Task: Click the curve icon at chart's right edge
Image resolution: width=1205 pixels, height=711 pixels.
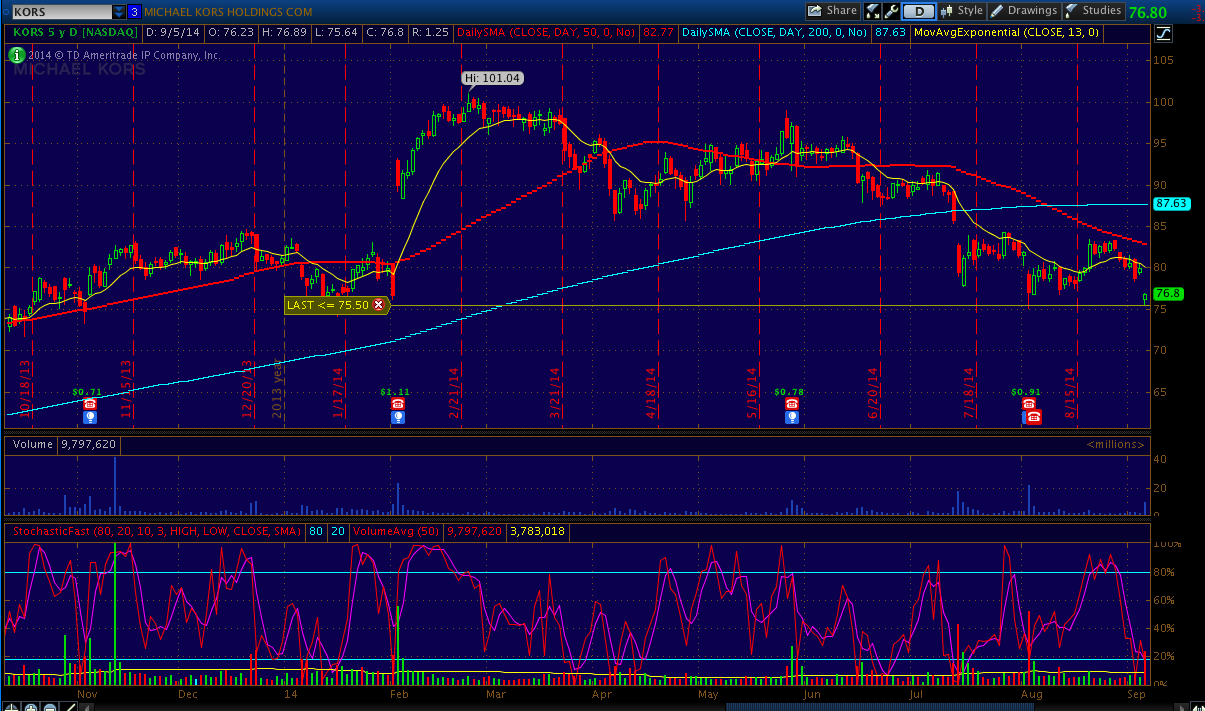Action: click(1163, 33)
